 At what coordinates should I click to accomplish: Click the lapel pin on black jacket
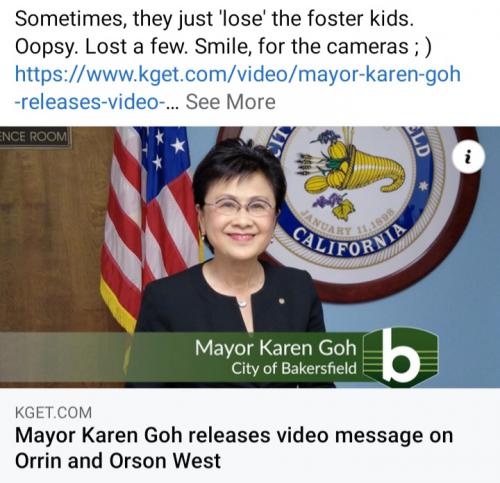click(x=282, y=301)
